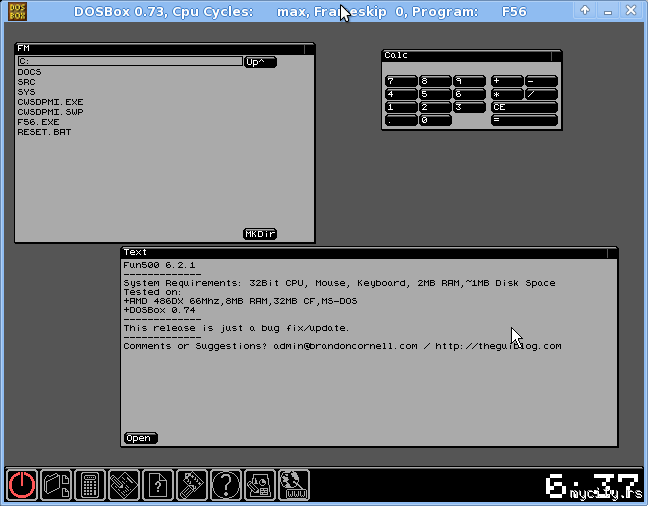Click the DOSBox logo icon in the title bar
The height and width of the screenshot is (506, 648).
(x=17, y=11)
